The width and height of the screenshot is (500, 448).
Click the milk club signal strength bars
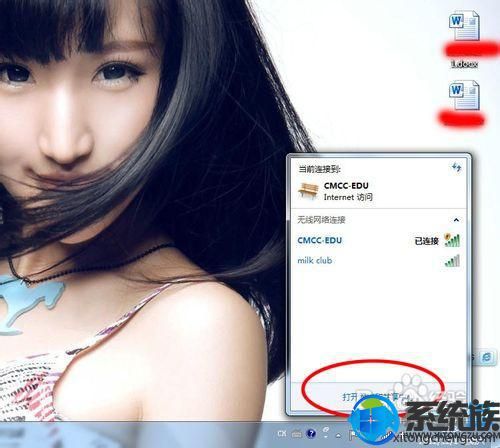[453, 261]
